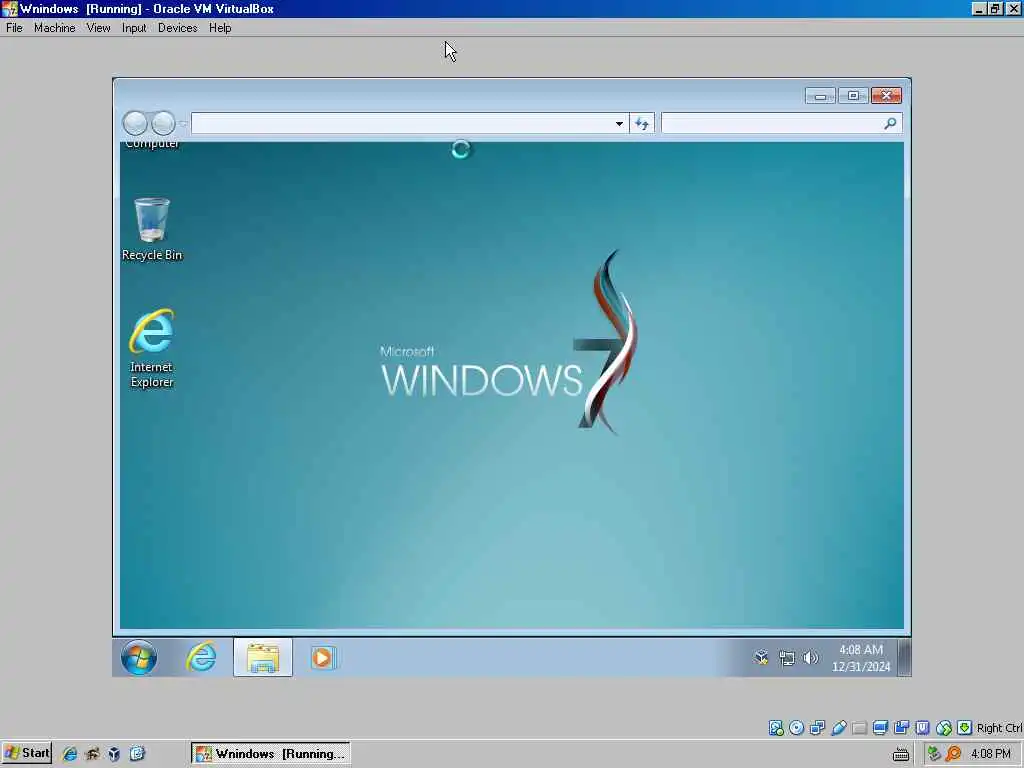
Task: Click the hard disk activity status icon
Action: tap(776, 728)
